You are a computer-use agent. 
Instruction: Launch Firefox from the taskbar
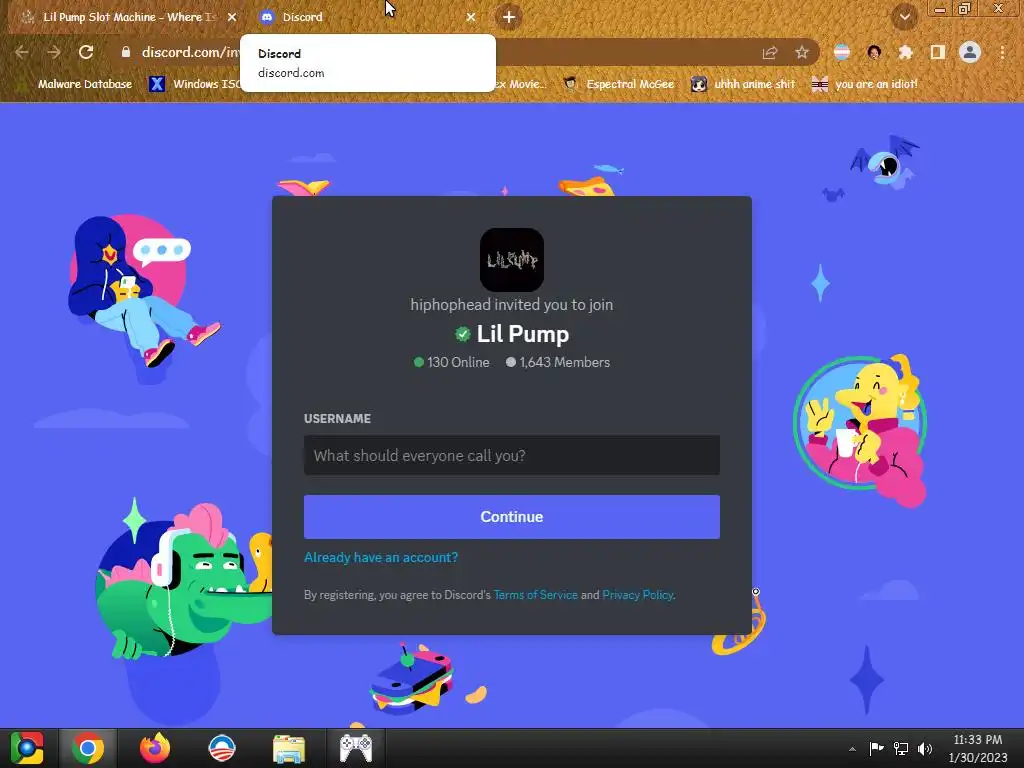(155, 748)
